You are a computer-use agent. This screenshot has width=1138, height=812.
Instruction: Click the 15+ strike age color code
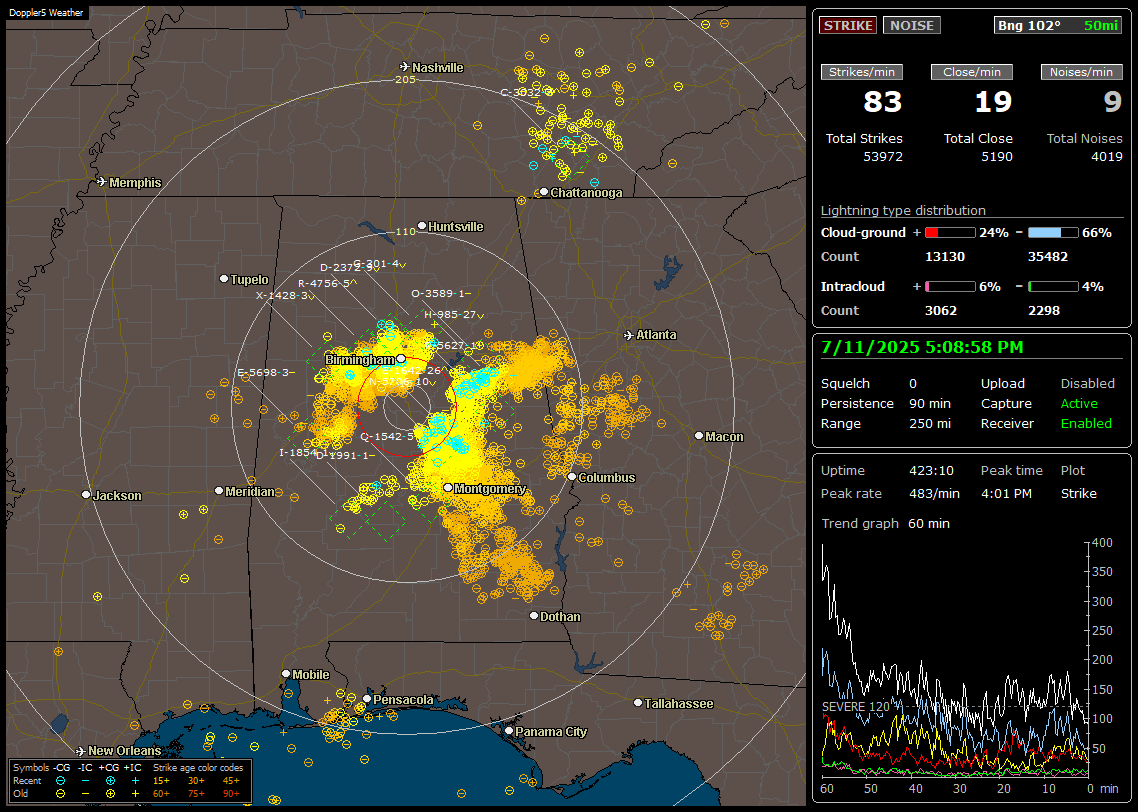(x=161, y=781)
